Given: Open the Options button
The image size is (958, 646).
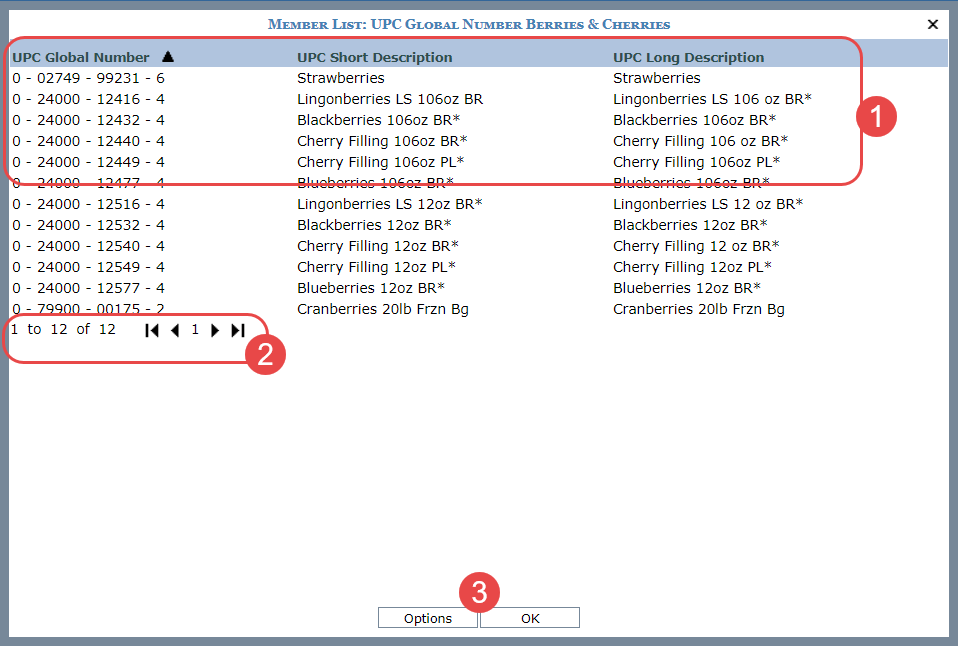Looking at the screenshot, I should tap(428, 618).
